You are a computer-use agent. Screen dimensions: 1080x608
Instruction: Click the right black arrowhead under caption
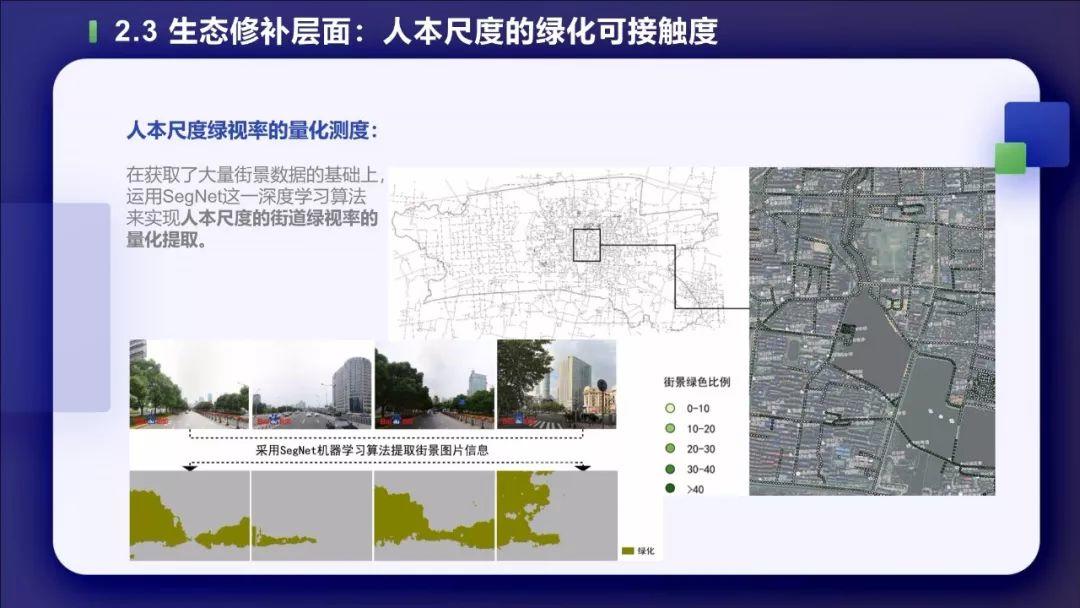583,468
